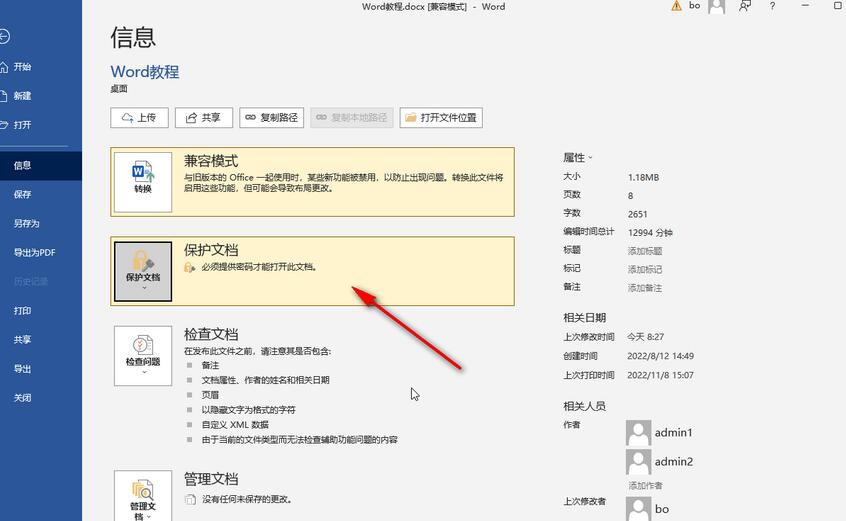The height and width of the screenshot is (521, 846).
Task: Click the 12994 分钟 editing time value
Action: [x=650, y=233]
